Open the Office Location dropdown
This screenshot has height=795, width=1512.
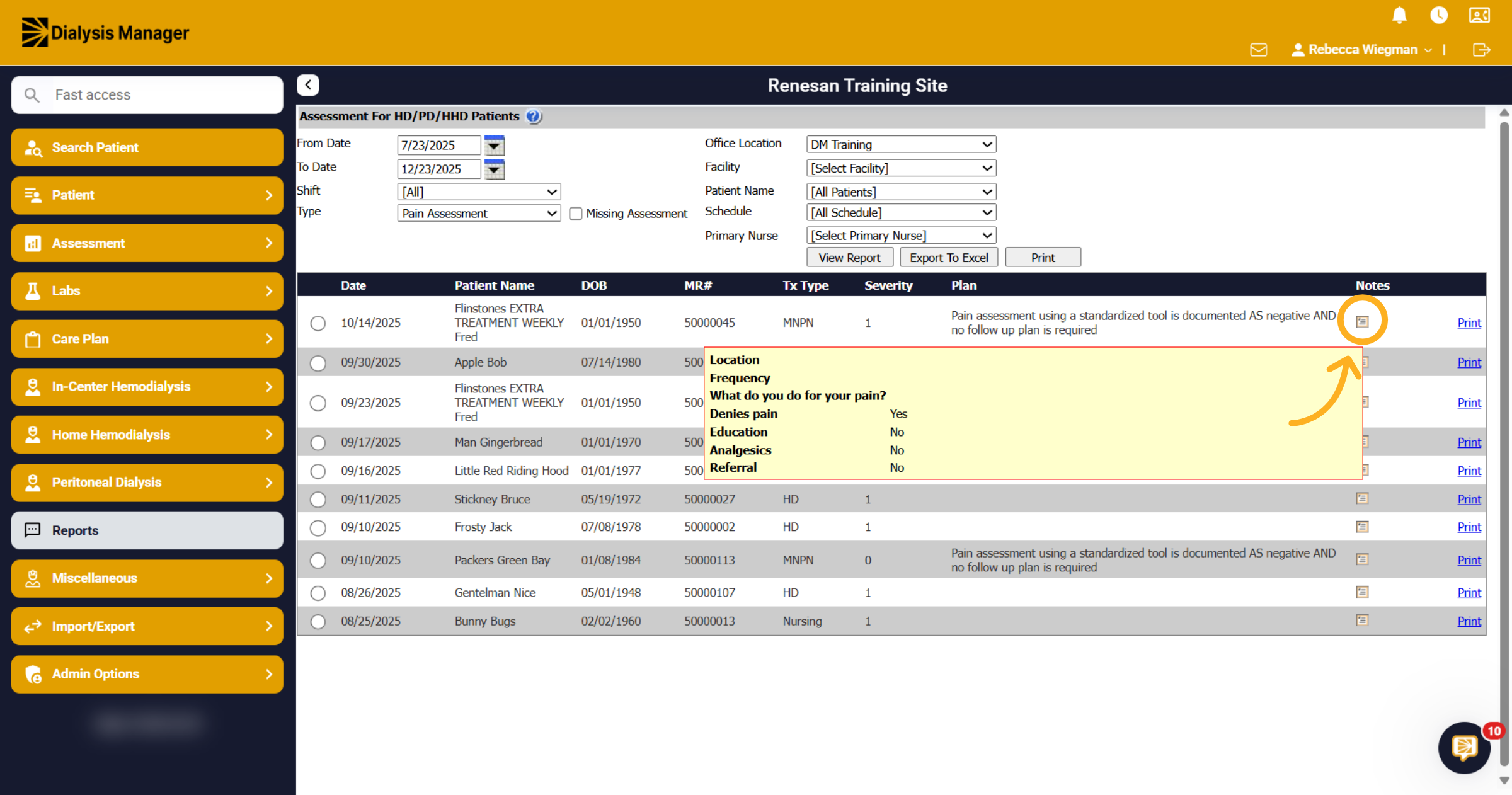(x=901, y=144)
